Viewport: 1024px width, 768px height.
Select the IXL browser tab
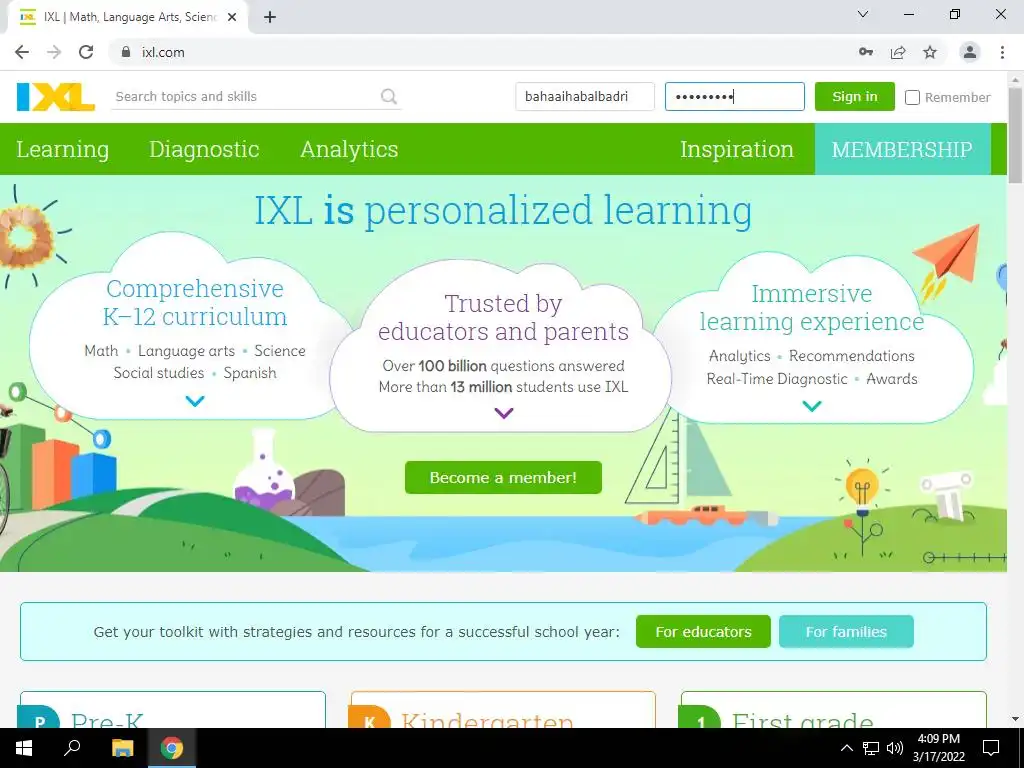(x=127, y=17)
